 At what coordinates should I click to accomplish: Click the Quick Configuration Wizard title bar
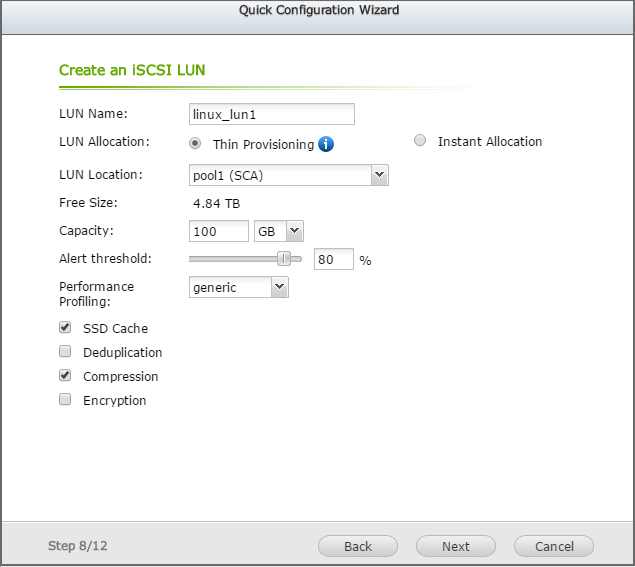[318, 11]
